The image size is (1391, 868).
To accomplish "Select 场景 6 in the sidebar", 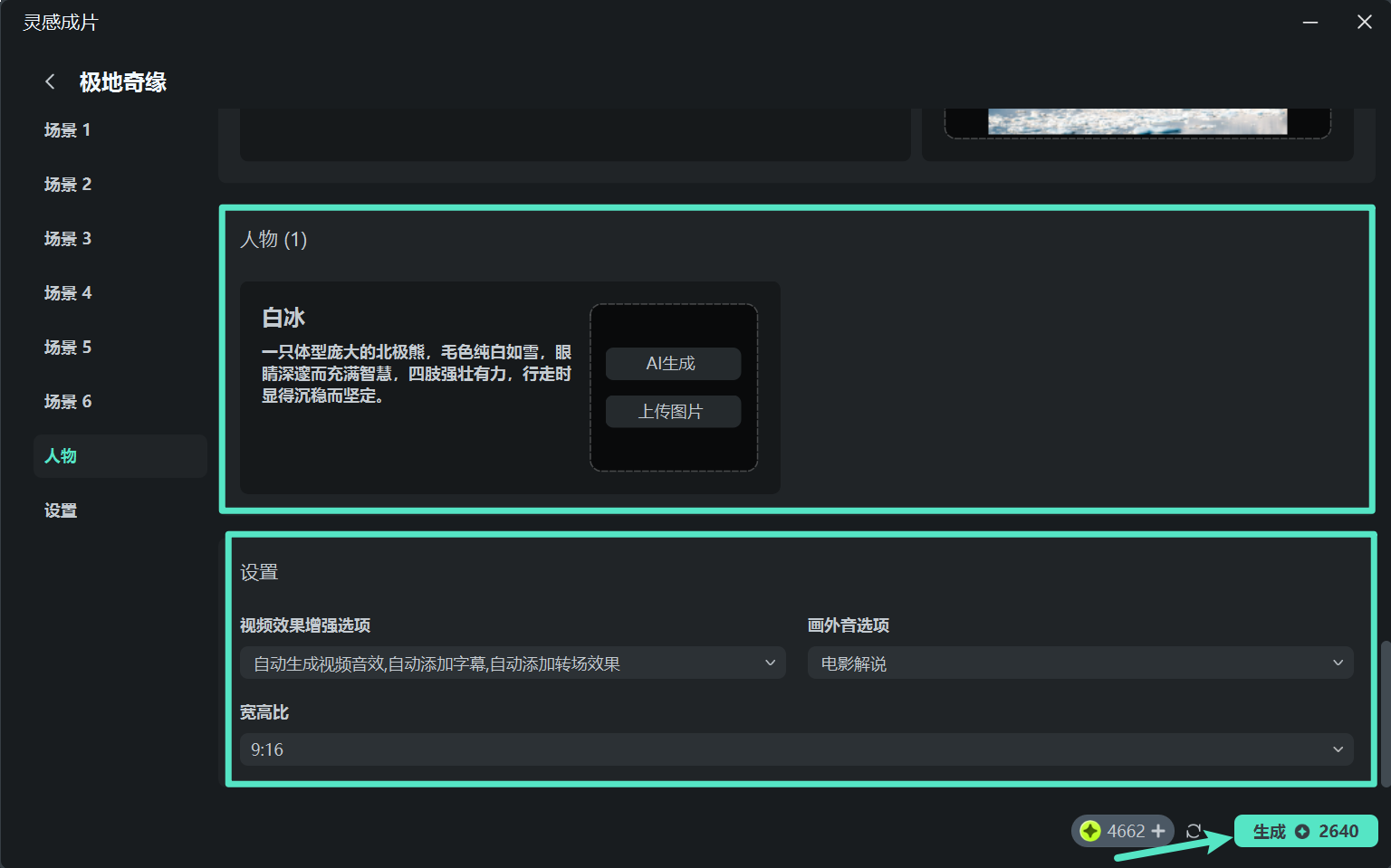I will [67, 401].
